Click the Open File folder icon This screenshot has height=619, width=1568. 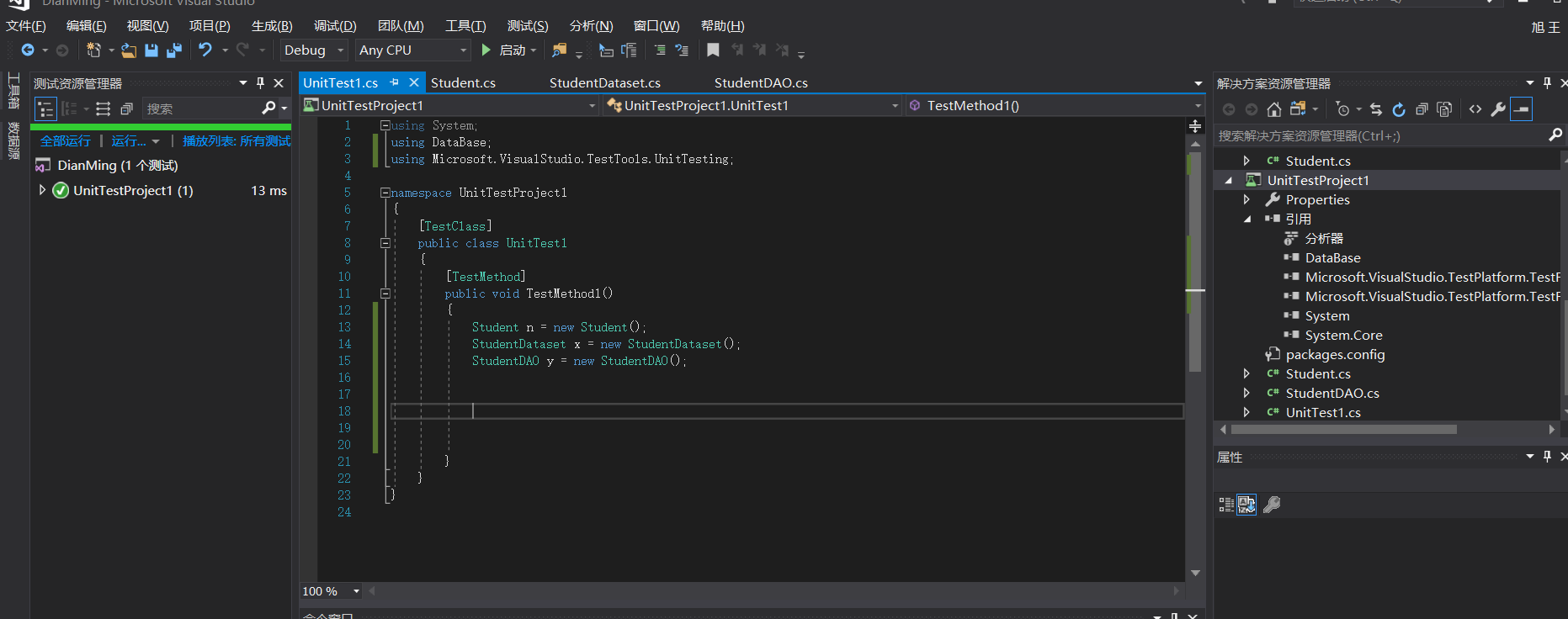129,50
